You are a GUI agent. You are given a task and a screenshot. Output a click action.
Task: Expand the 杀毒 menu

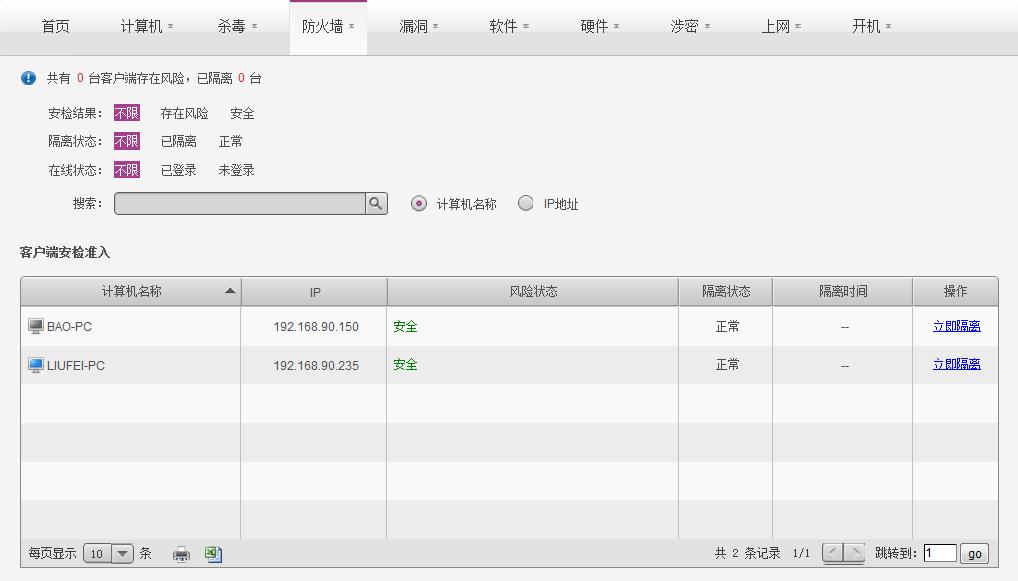[237, 27]
